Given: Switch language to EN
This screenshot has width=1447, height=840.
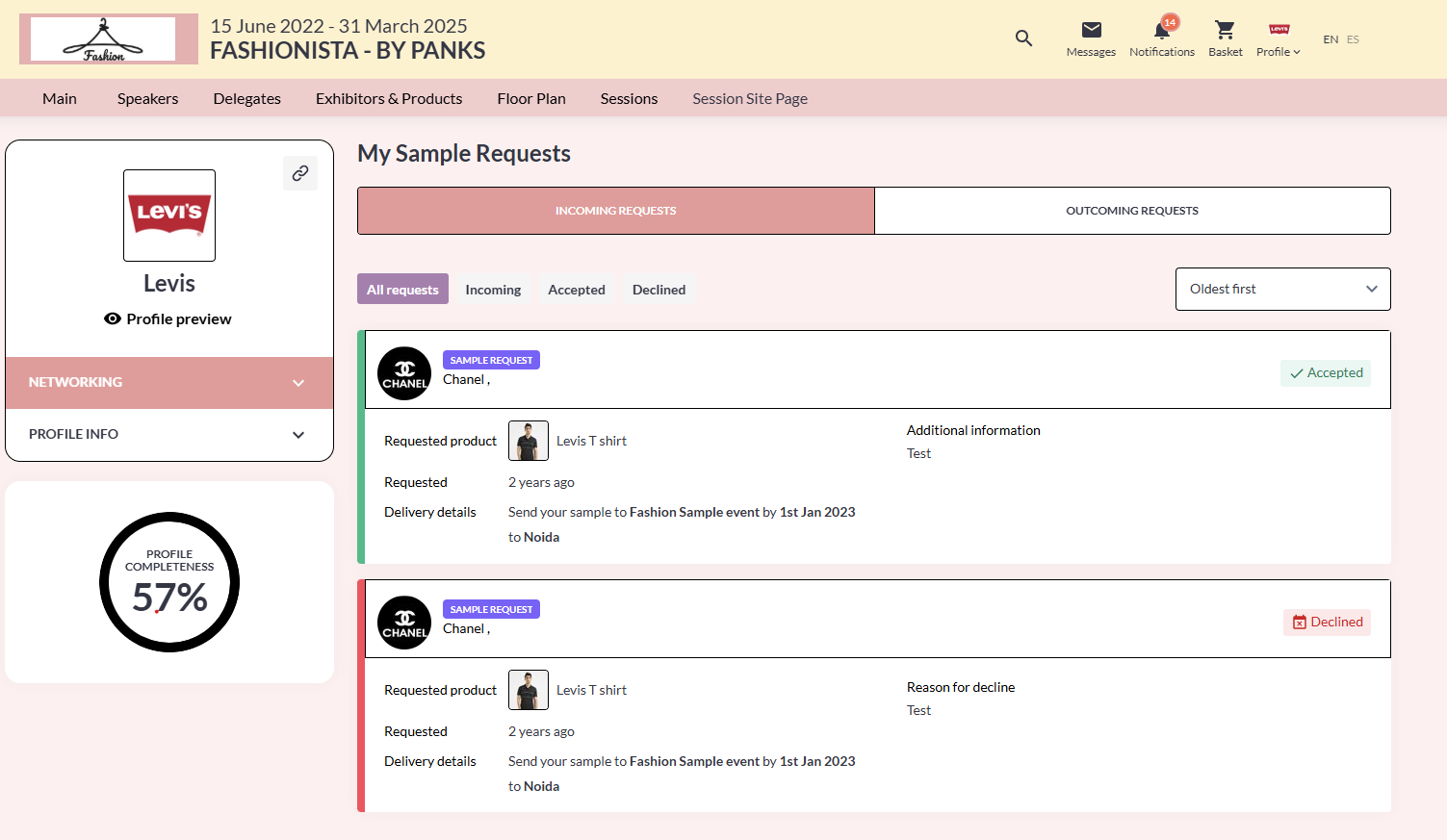Looking at the screenshot, I should point(1331,39).
